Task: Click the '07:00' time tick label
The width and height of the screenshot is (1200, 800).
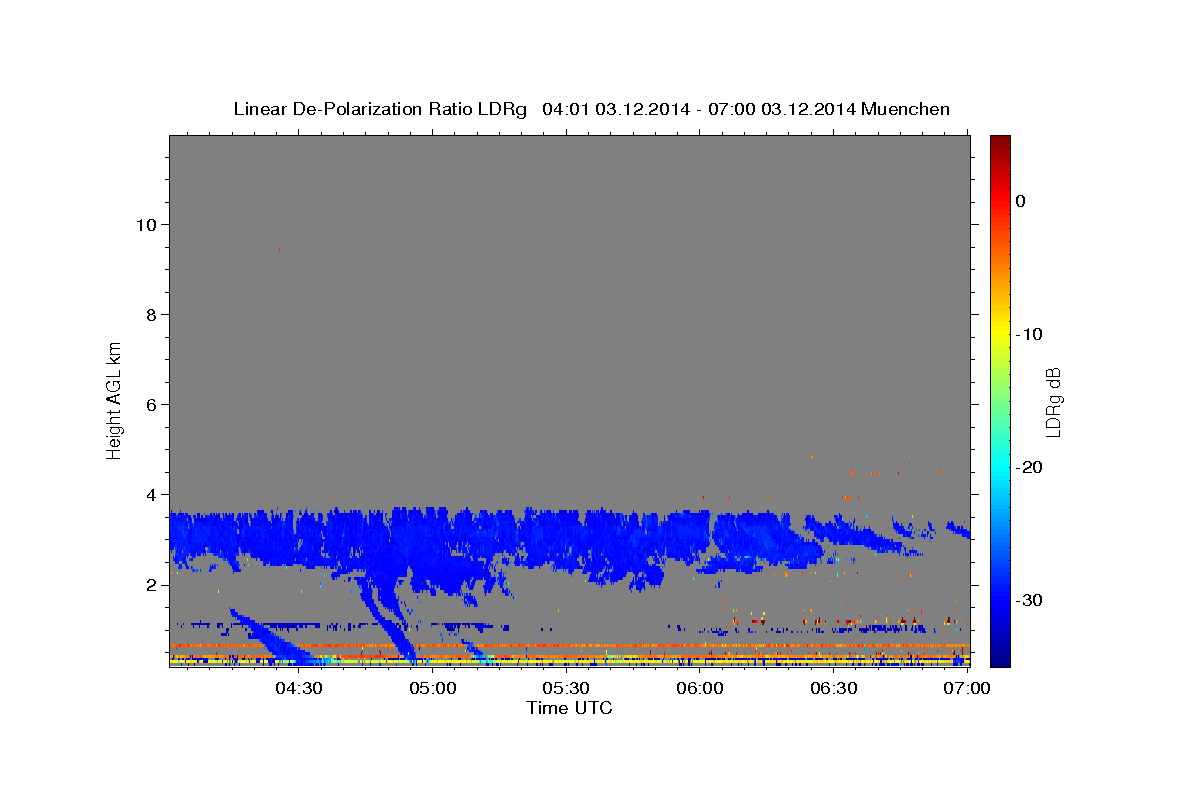Action: (967, 689)
